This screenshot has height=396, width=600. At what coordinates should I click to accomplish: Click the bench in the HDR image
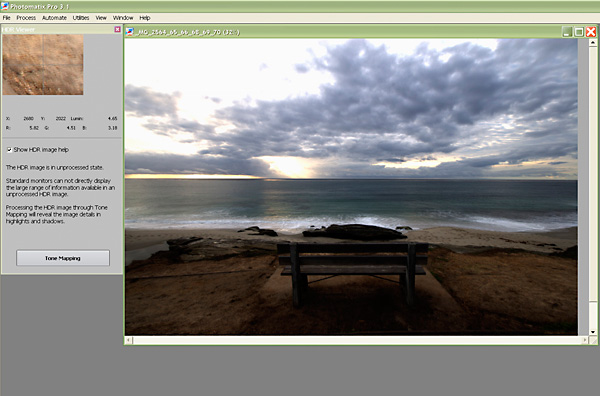352,274
